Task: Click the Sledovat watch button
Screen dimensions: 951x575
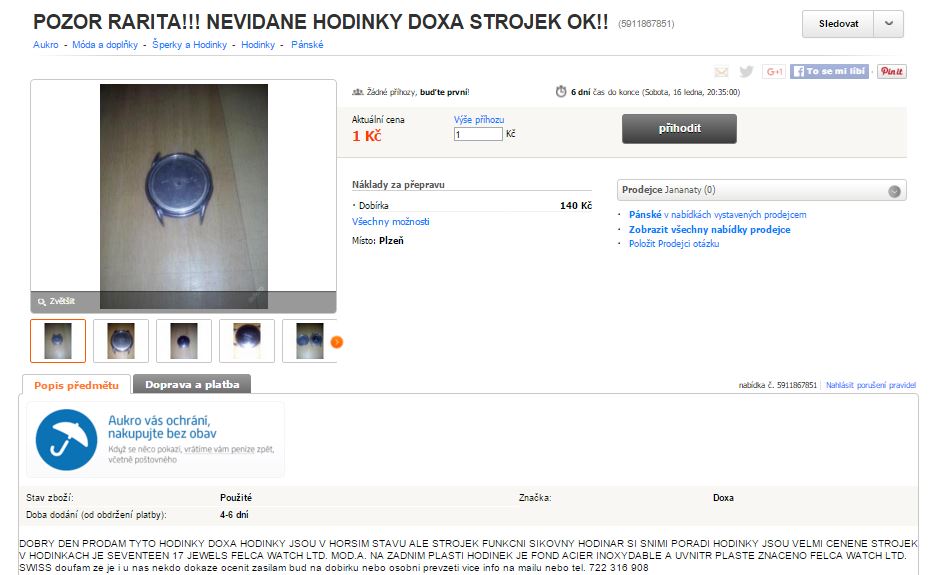Action: point(838,24)
